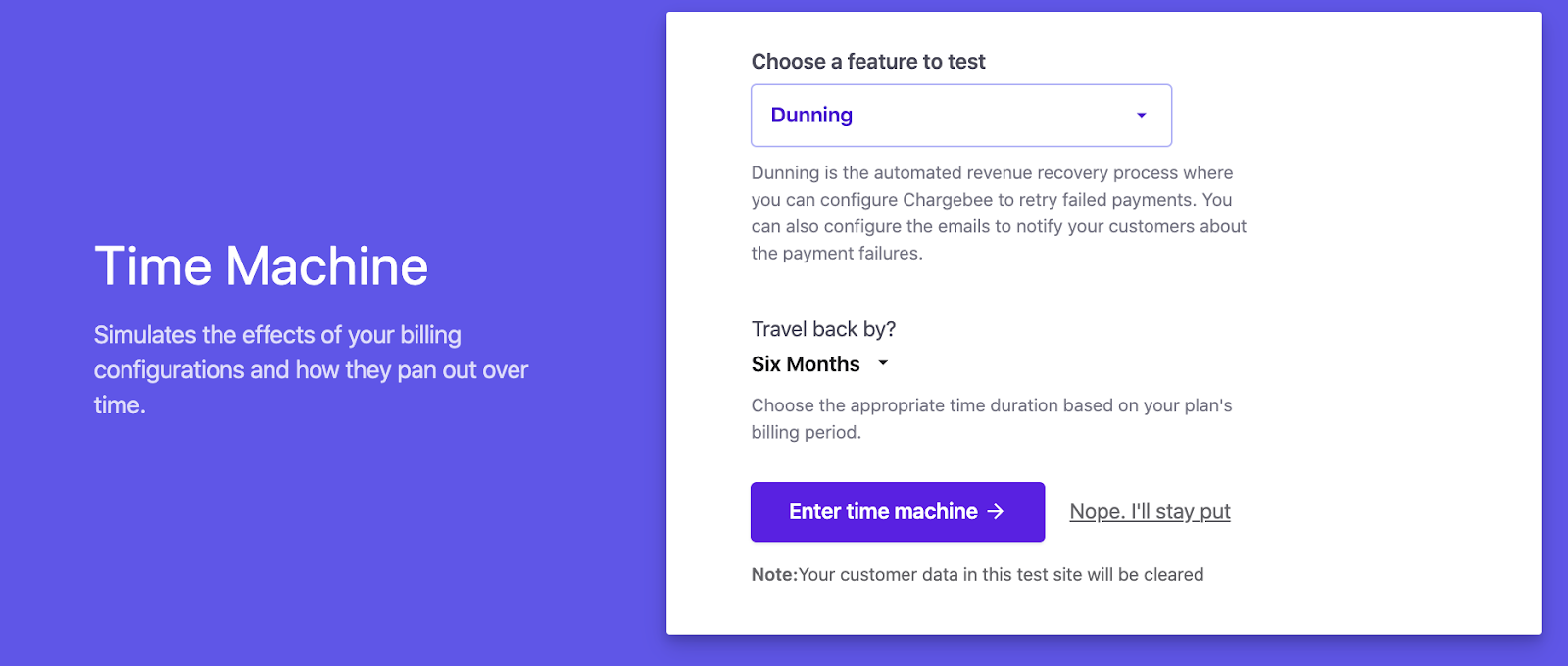This screenshot has height=666, width=1568.
Task: Decline time travel via the stay put link
Action: (1150, 511)
